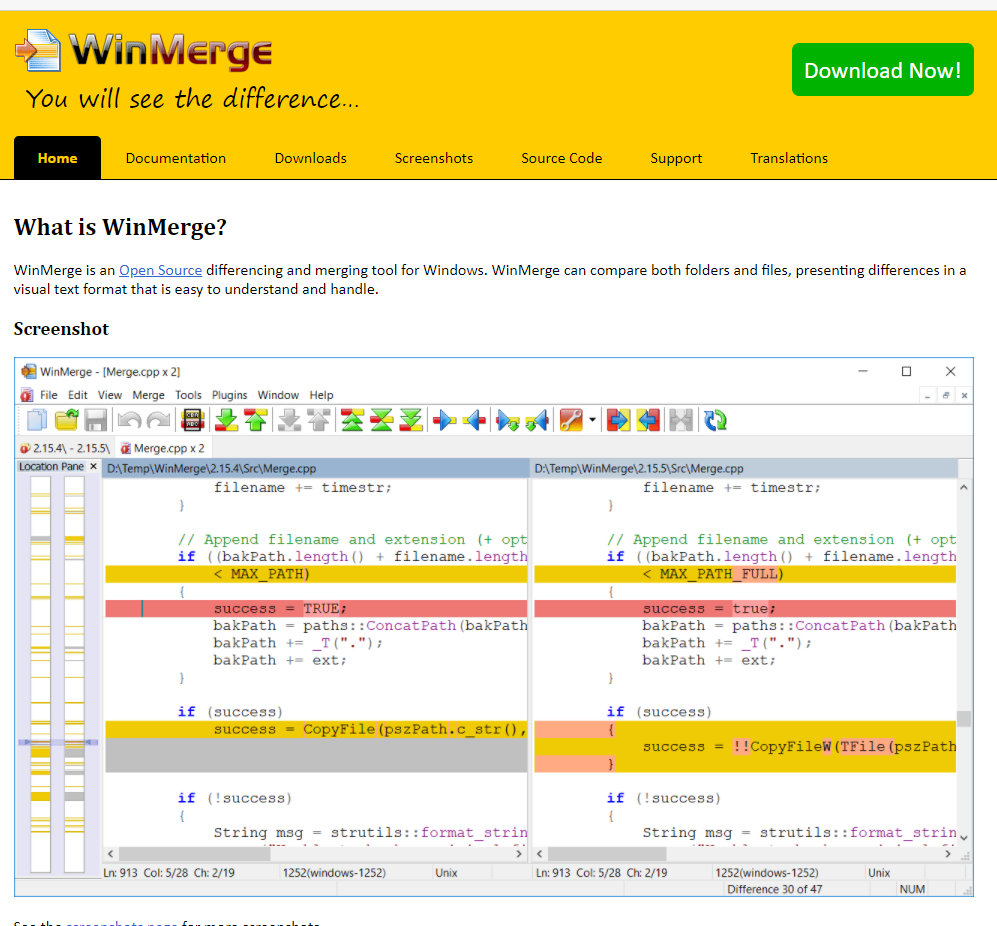Click the Open folder toolbar icon
Viewport: 997px width, 926px height.
66,420
